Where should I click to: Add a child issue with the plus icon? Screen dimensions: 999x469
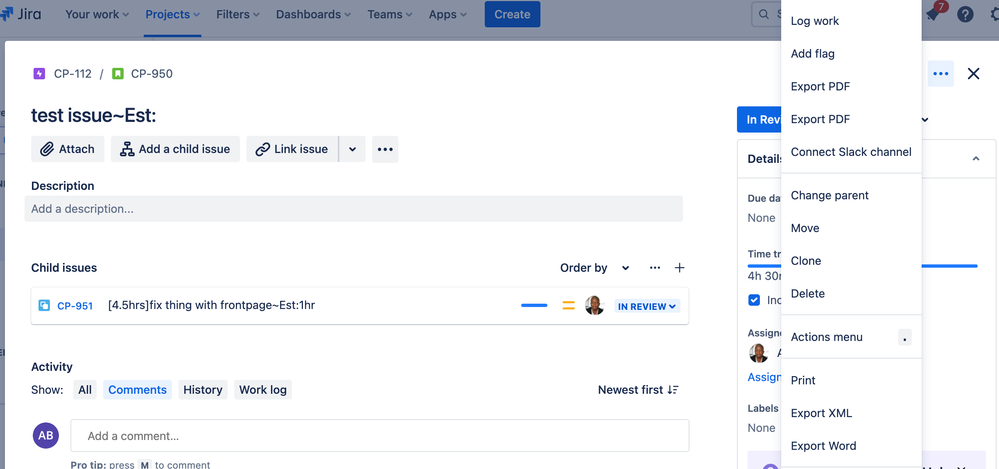pyautogui.click(x=679, y=268)
